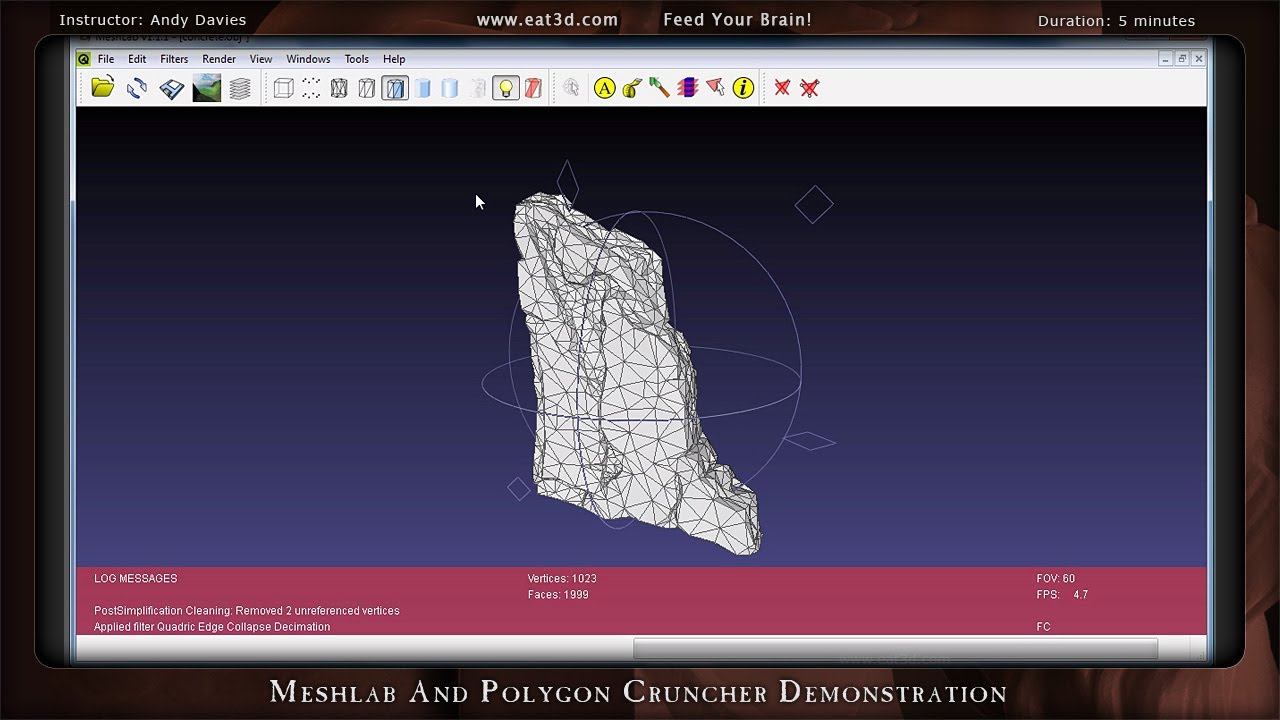Click the 'Faces: 1999' readout
Image resolution: width=1280 pixels, height=720 pixels.
(x=558, y=595)
